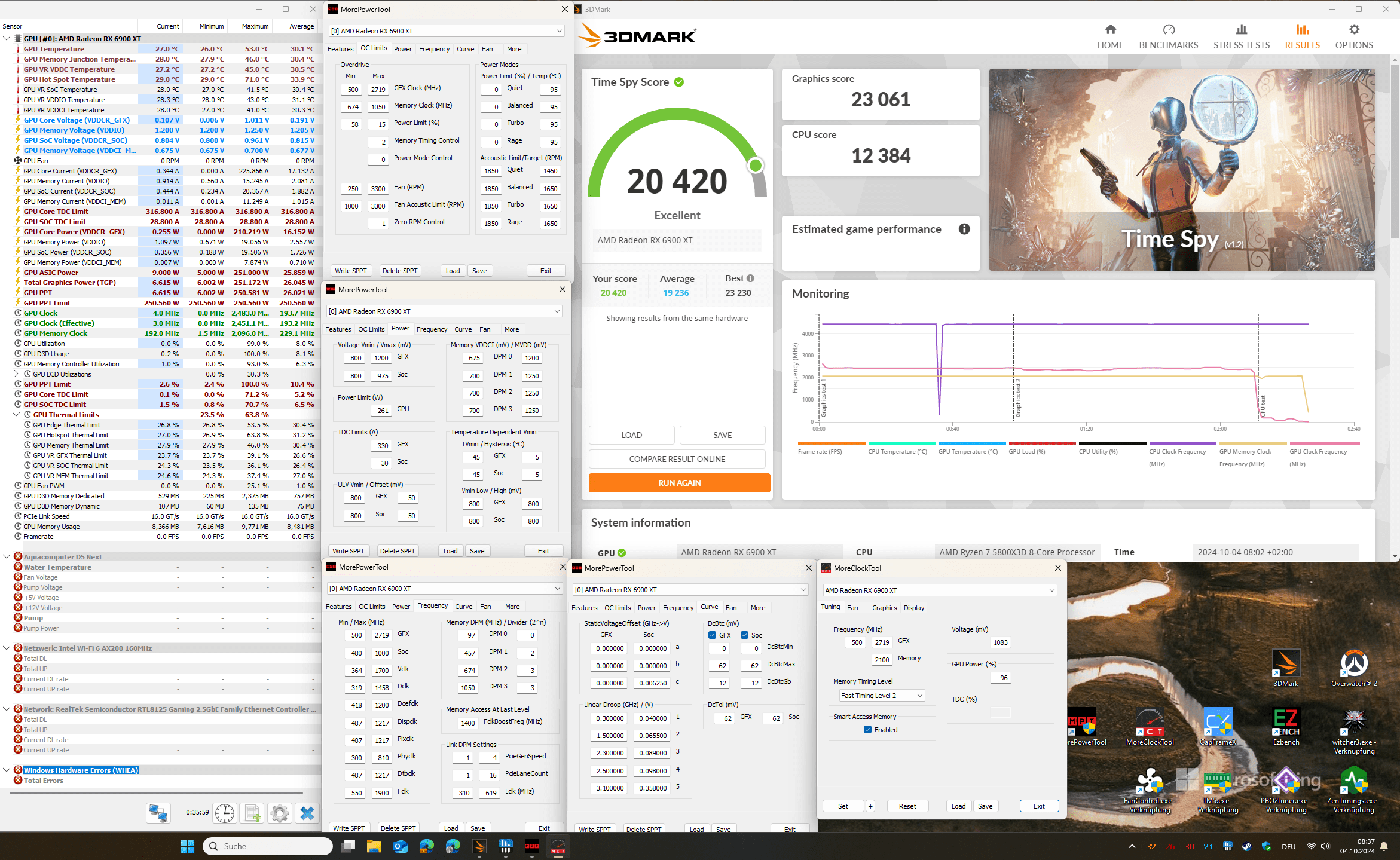This screenshot has width=1400, height=860.
Task: Open the Fast Timing Level 2 dropdown
Action: [882, 696]
